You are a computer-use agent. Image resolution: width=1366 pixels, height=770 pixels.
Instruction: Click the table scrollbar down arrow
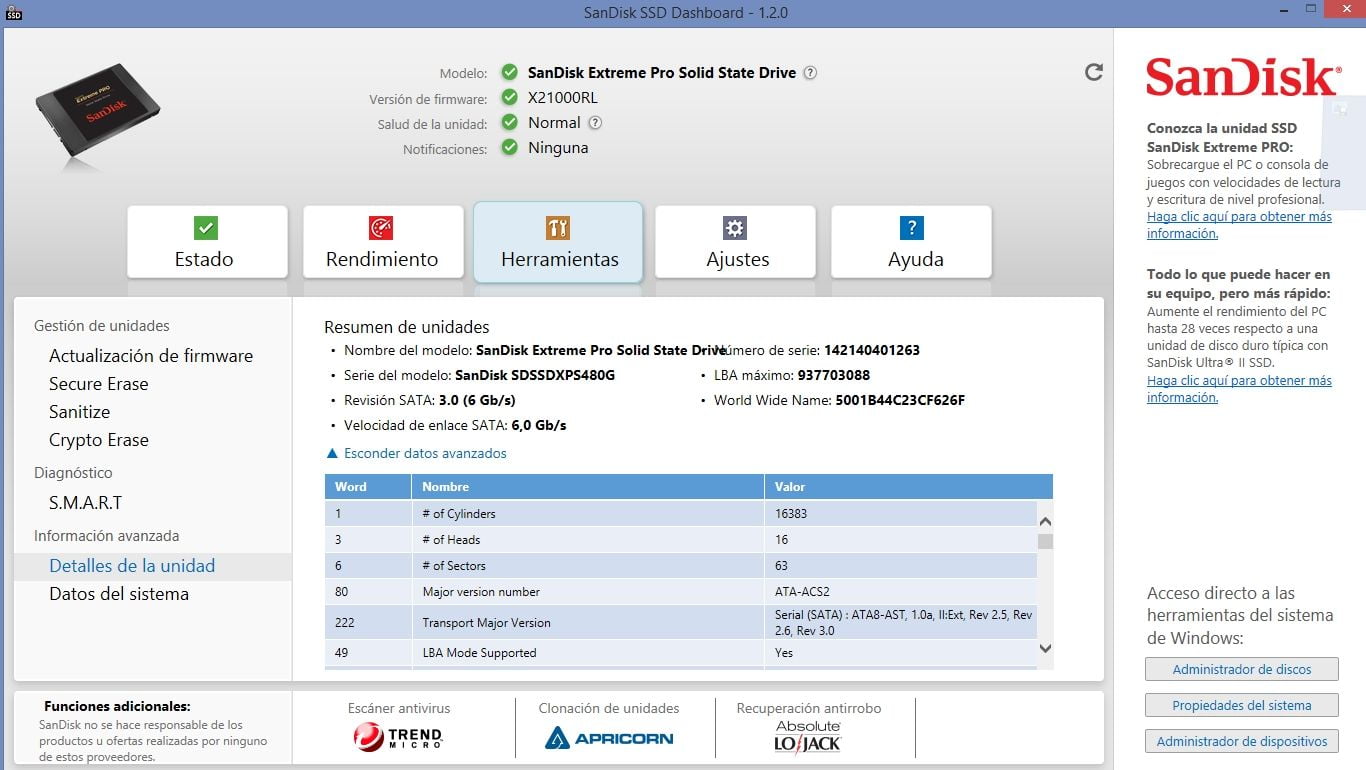pyautogui.click(x=1045, y=648)
